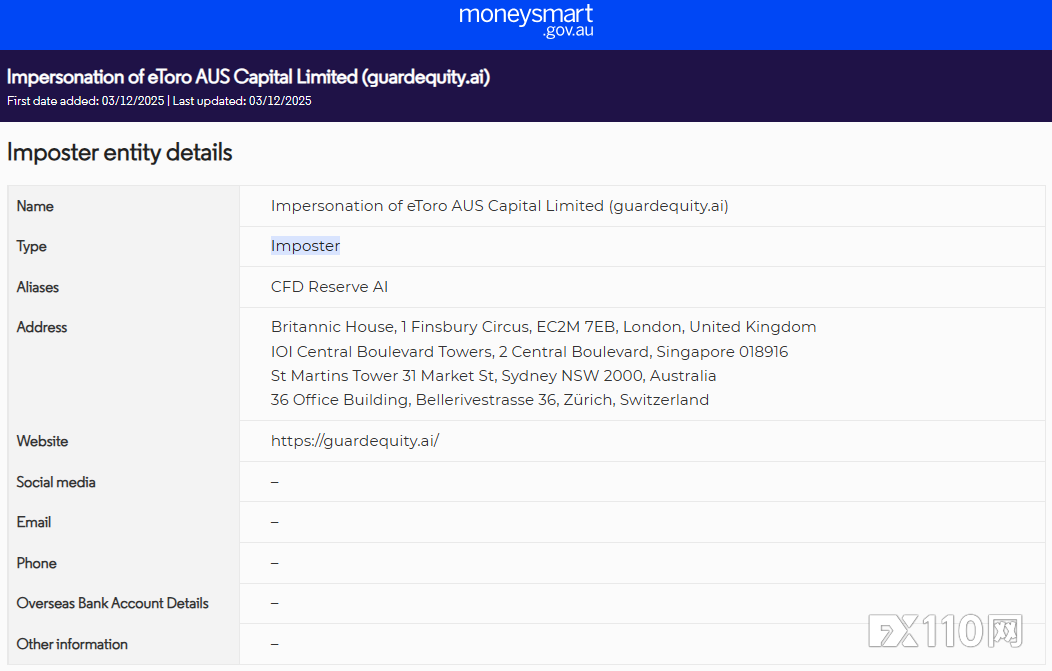
Task: Click the FX110 watermark logo
Action: pyautogui.click(x=945, y=631)
